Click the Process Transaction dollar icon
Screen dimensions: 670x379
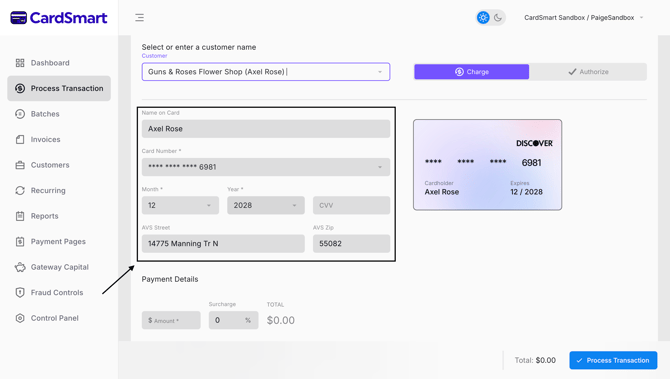[20, 88]
